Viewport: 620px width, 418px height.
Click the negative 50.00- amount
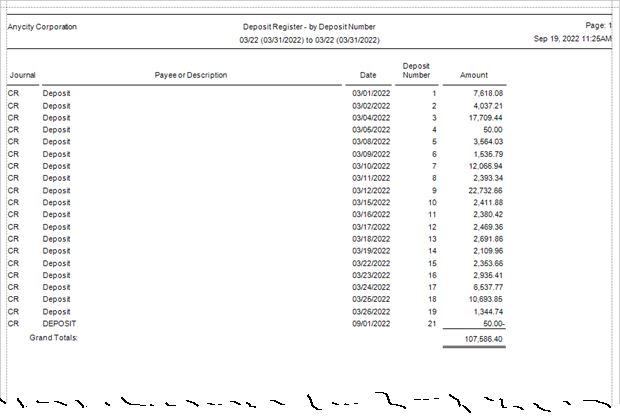[487, 324]
